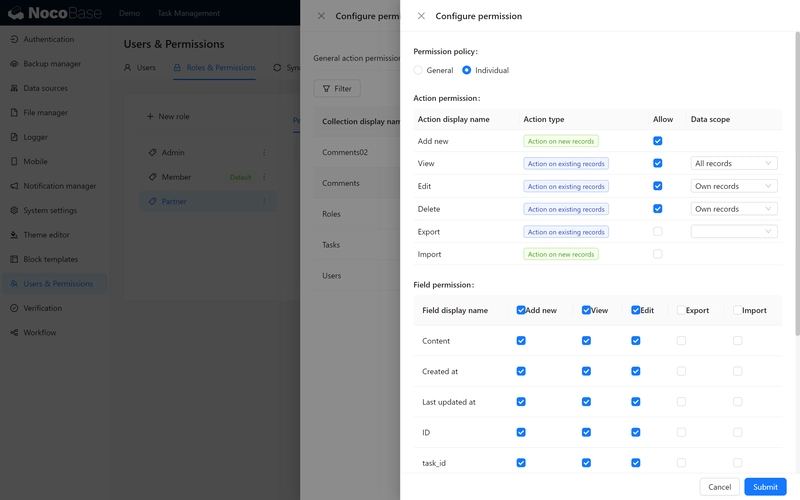Image resolution: width=800 pixels, height=500 pixels.
Task: Check Allow for Export action
Action: point(658,232)
